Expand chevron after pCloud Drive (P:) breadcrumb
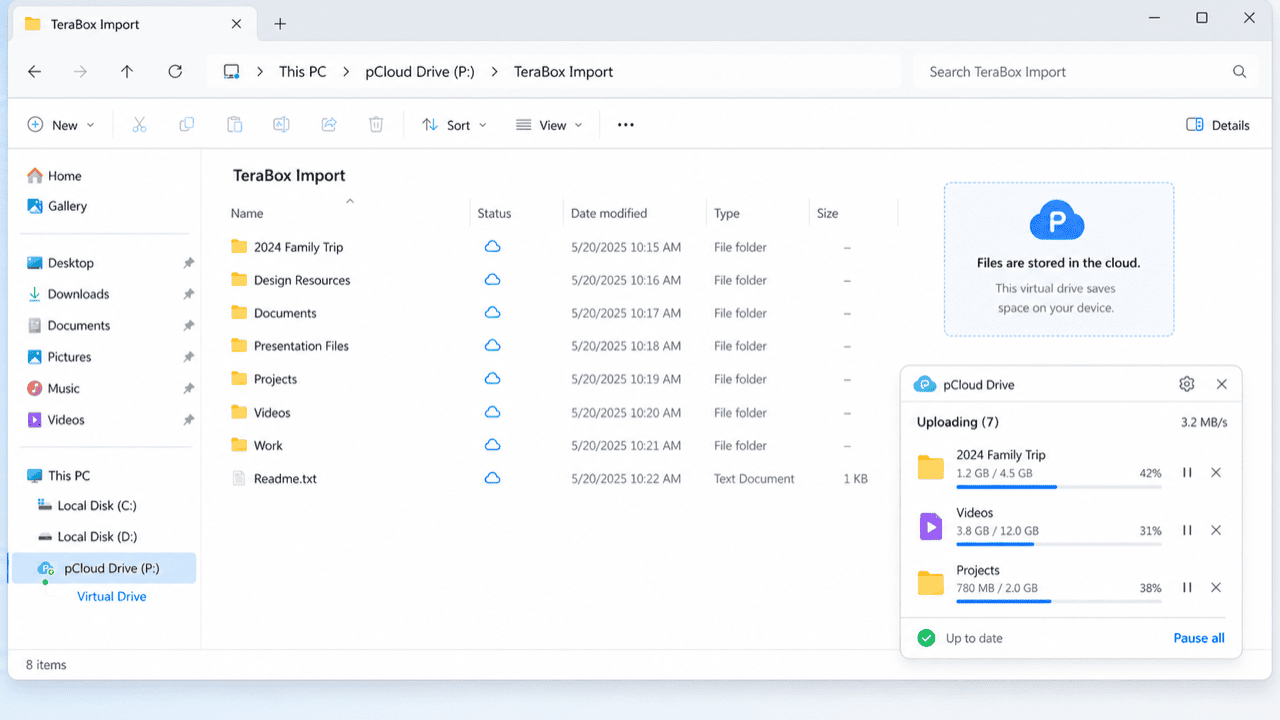The height and width of the screenshot is (720, 1280). tap(494, 72)
